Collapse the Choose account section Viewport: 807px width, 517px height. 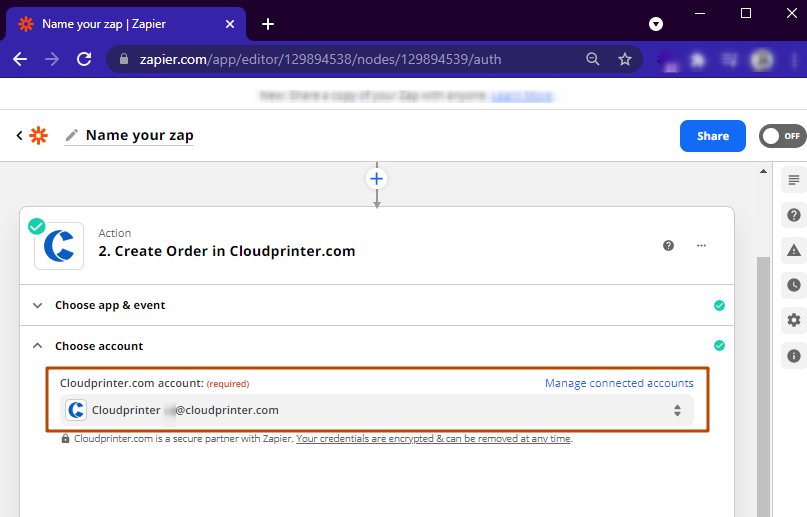tap(377, 346)
